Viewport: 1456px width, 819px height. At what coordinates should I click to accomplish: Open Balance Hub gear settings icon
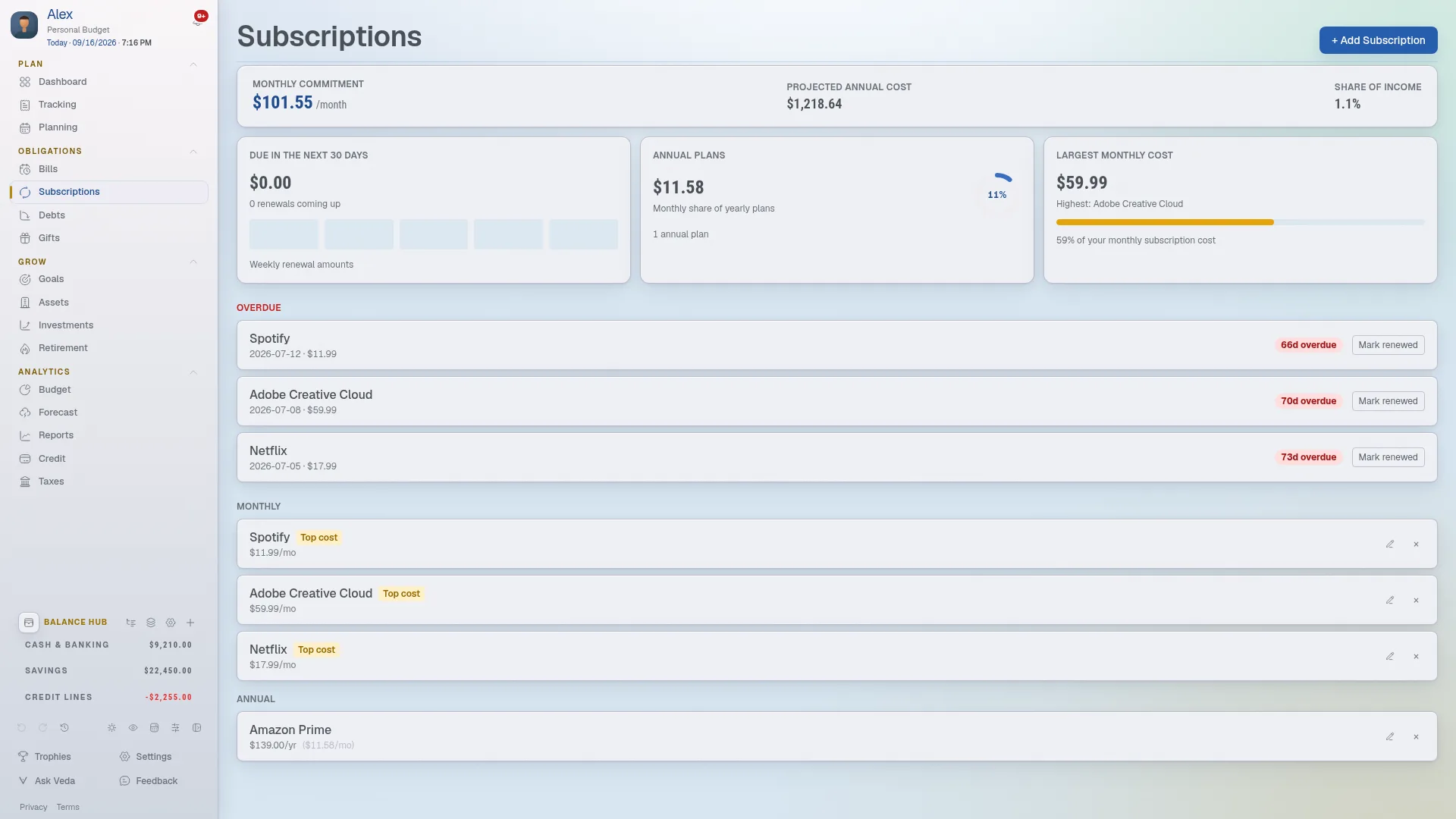point(171,623)
